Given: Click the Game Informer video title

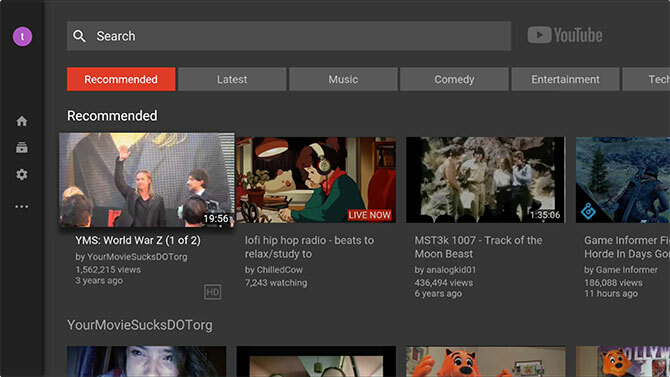Looking at the screenshot, I should [627, 247].
